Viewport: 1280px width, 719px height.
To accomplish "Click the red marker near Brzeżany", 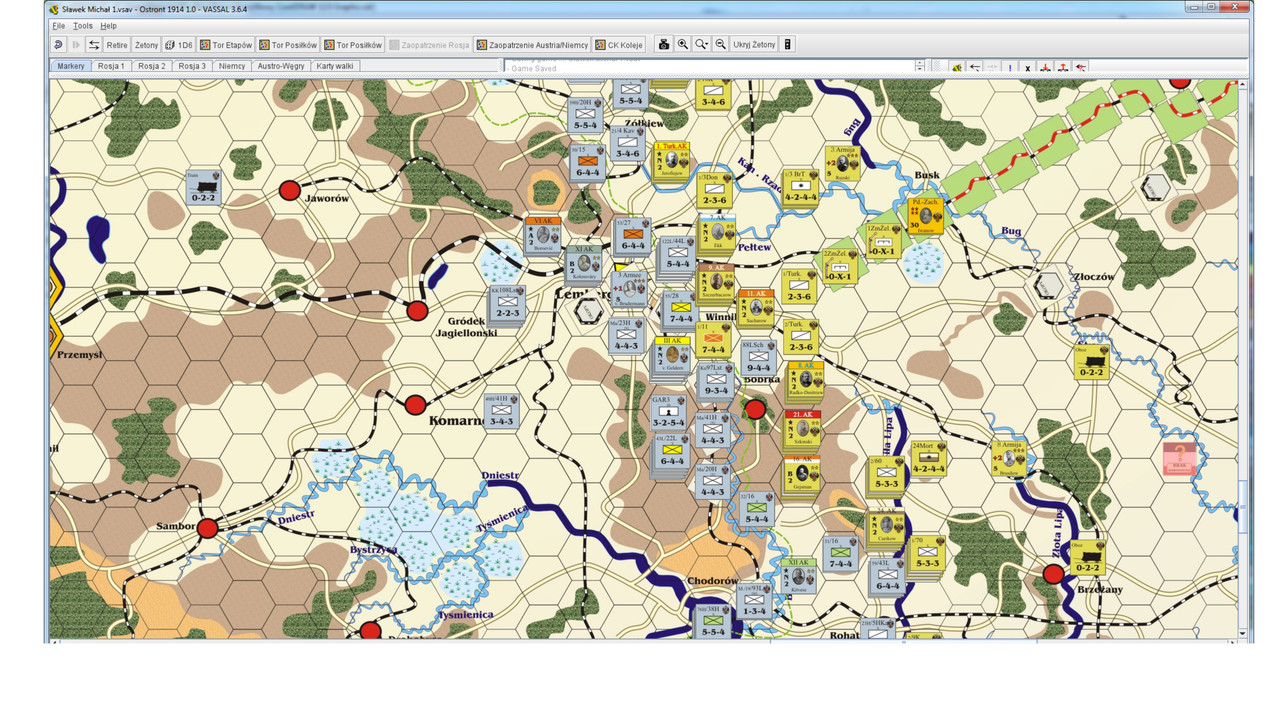I will pos(1053,574).
